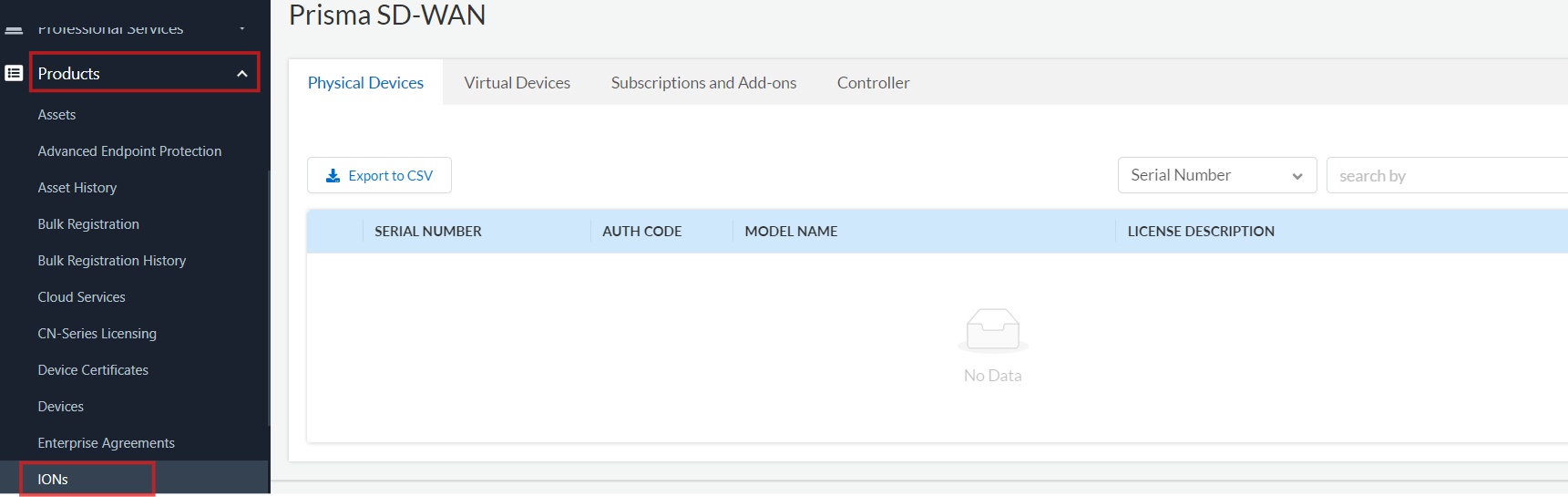Switch to the Virtual Devices tab
The width and height of the screenshot is (1568, 497).
click(x=517, y=83)
